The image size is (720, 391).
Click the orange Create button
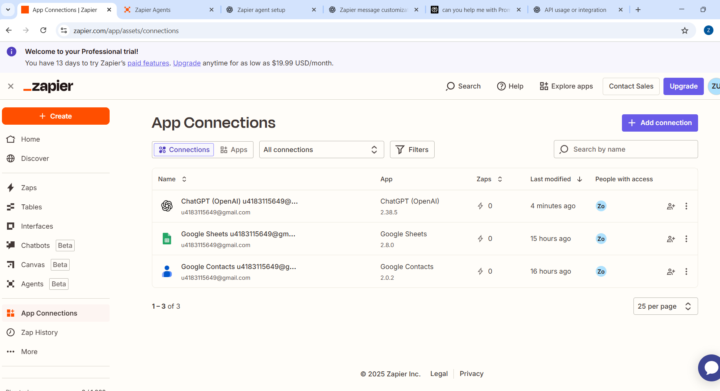pos(56,116)
